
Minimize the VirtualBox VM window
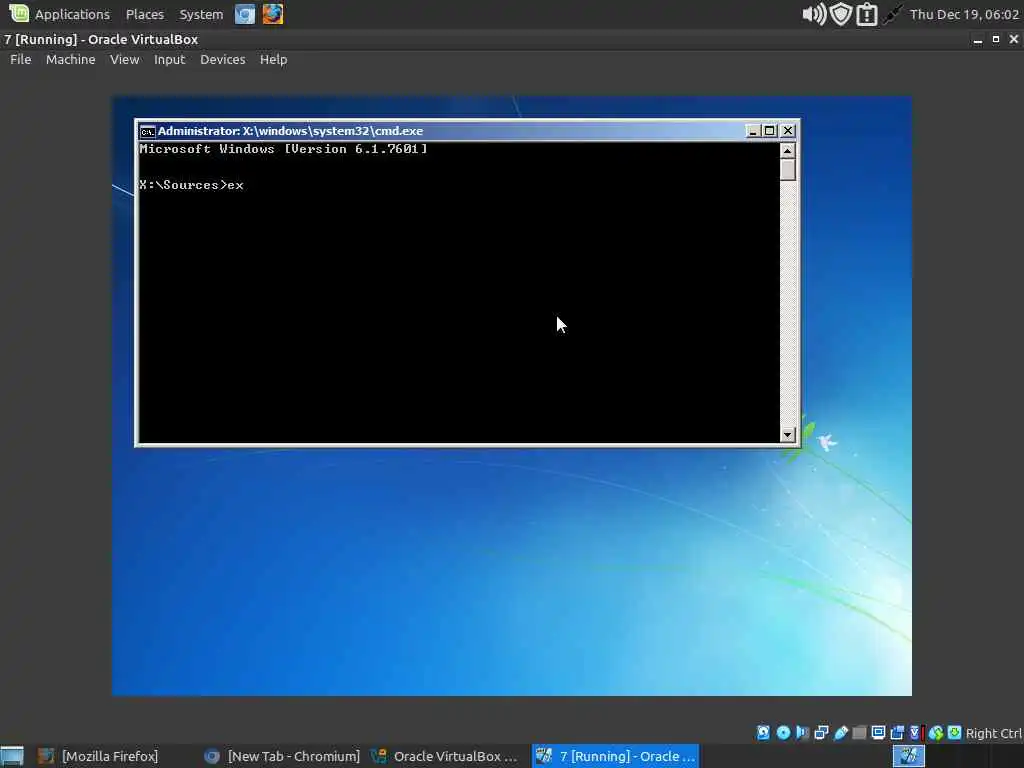coord(978,39)
